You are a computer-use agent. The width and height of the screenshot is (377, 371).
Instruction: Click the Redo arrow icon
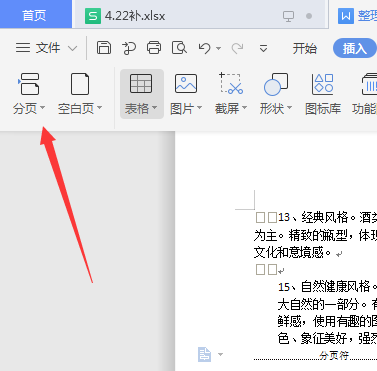point(237,48)
